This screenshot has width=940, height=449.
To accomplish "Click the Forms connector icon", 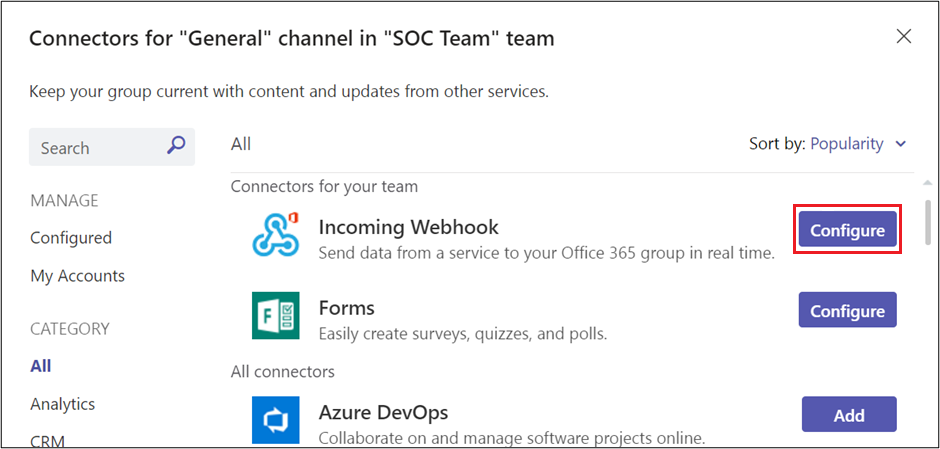I will click(x=275, y=316).
